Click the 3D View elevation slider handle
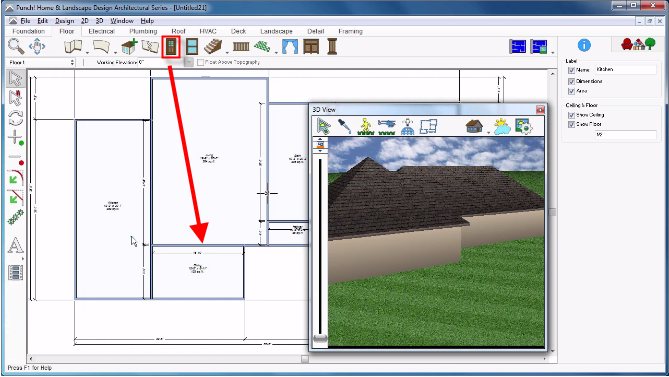669x377 pixels. 320,339
